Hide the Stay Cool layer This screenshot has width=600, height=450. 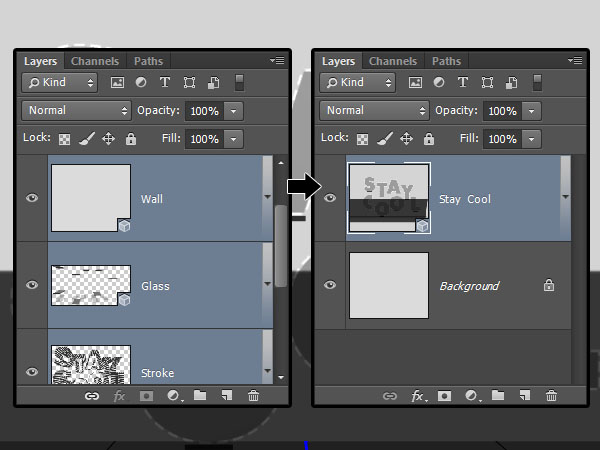[x=330, y=198]
